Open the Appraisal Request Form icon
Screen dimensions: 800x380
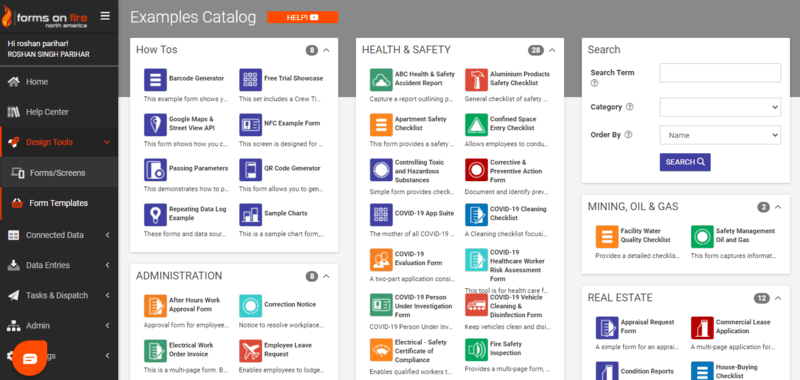[607, 327]
